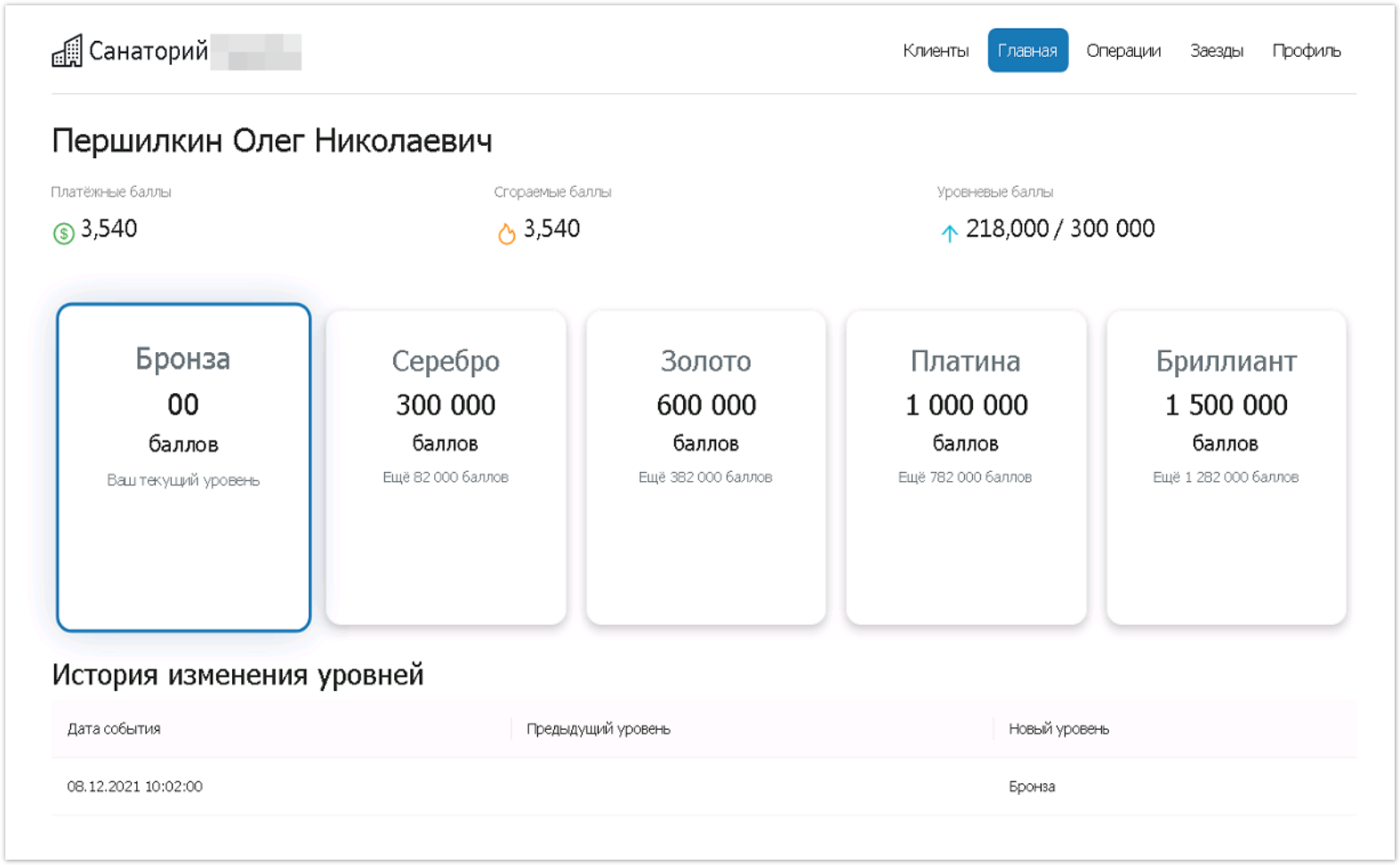Click the Новый уровень column header
1400x865 pixels.
[x=1058, y=729]
